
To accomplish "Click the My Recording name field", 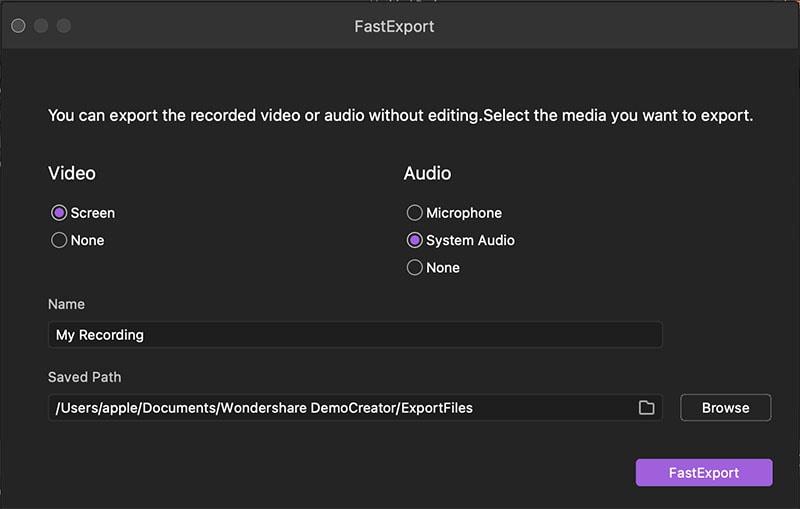I will [x=354, y=335].
